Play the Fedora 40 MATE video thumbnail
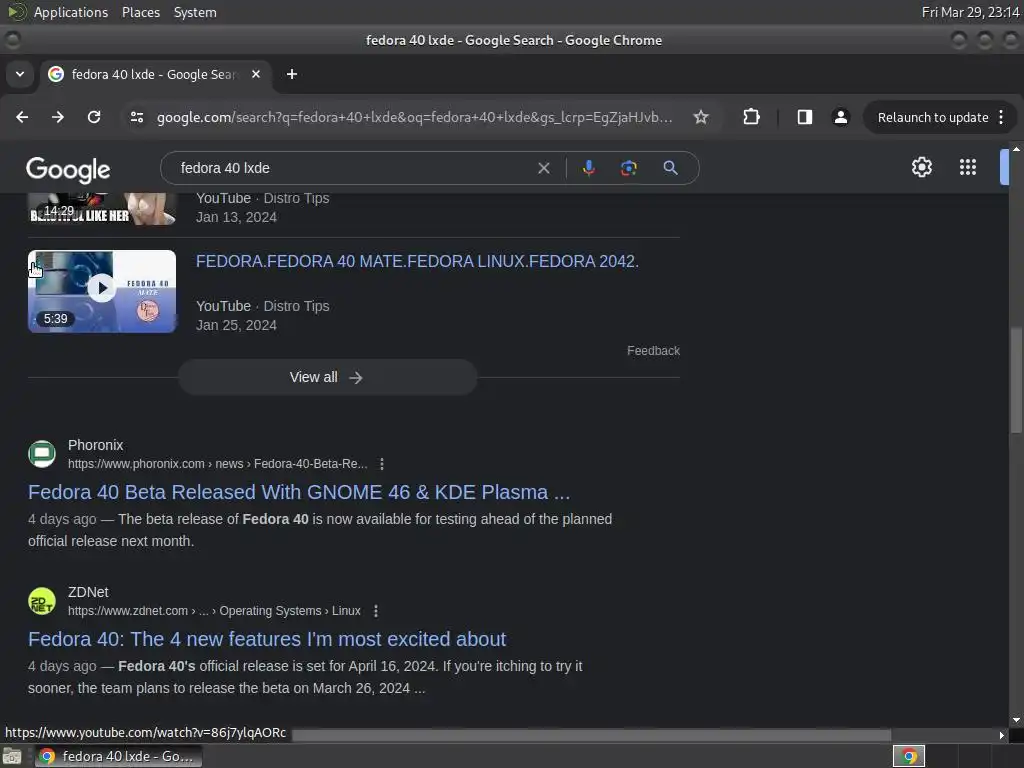The height and width of the screenshot is (768, 1024). tap(102, 291)
